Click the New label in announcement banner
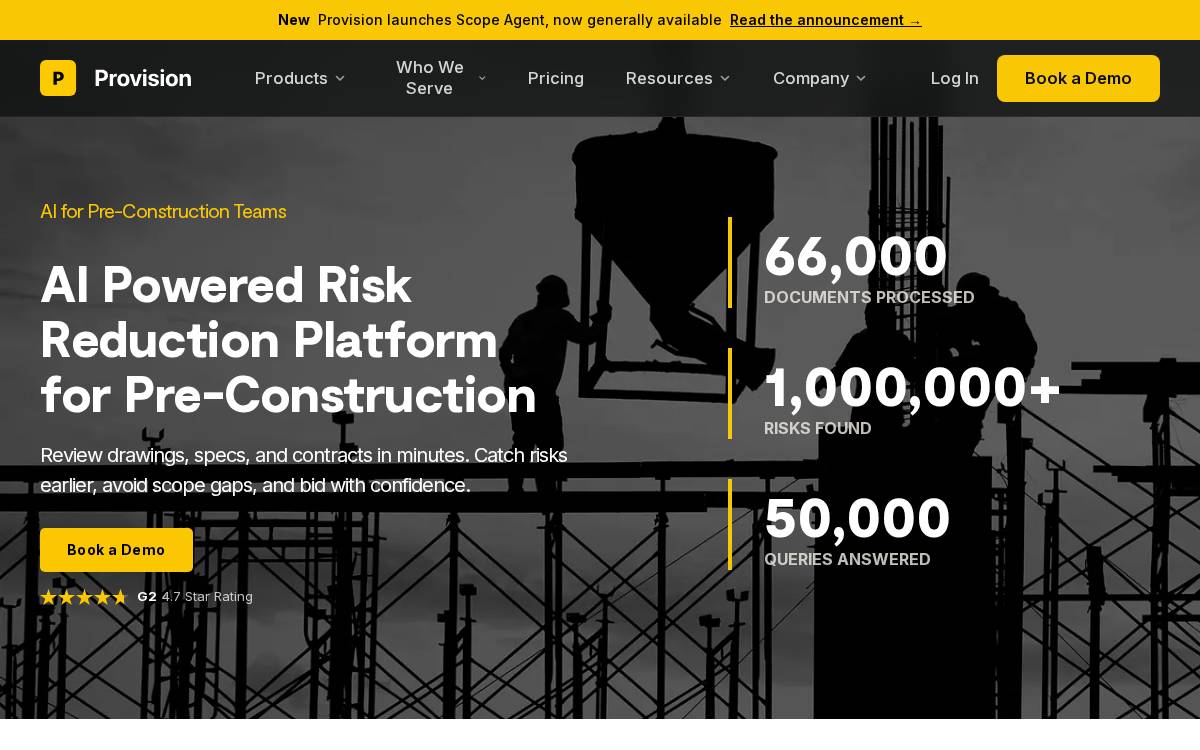 pyautogui.click(x=294, y=20)
